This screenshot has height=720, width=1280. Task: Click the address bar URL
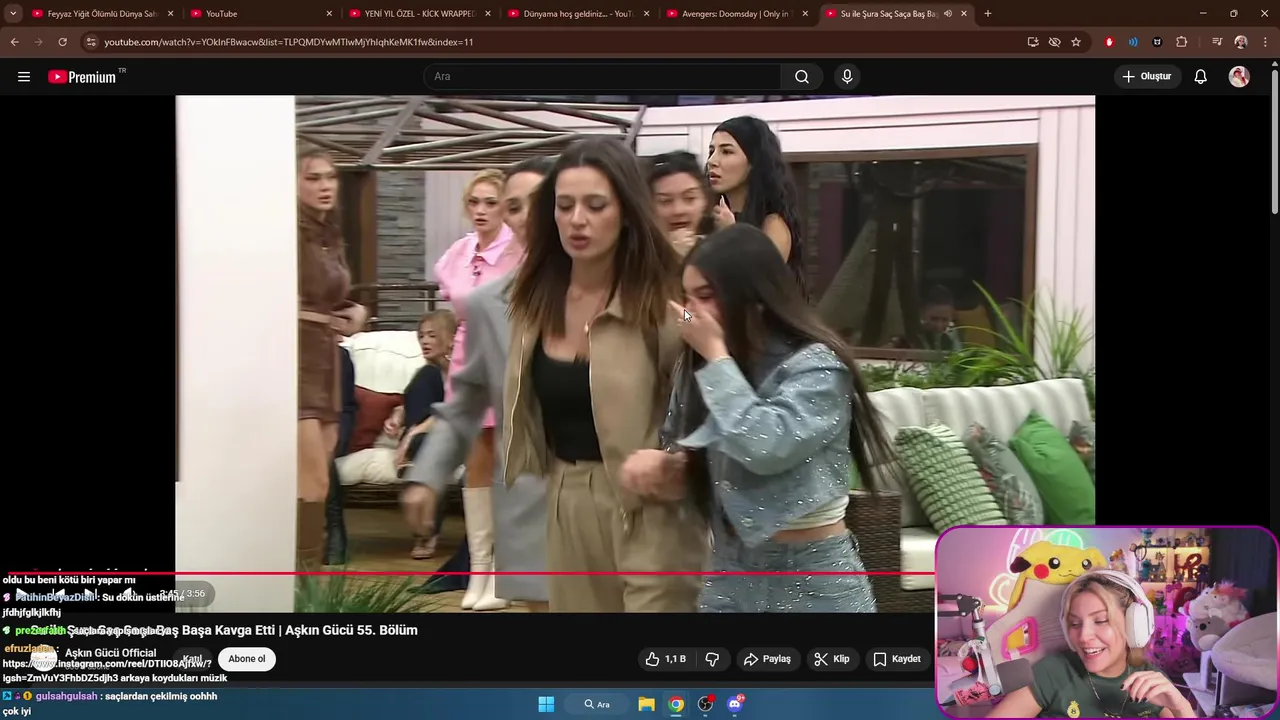pos(289,42)
